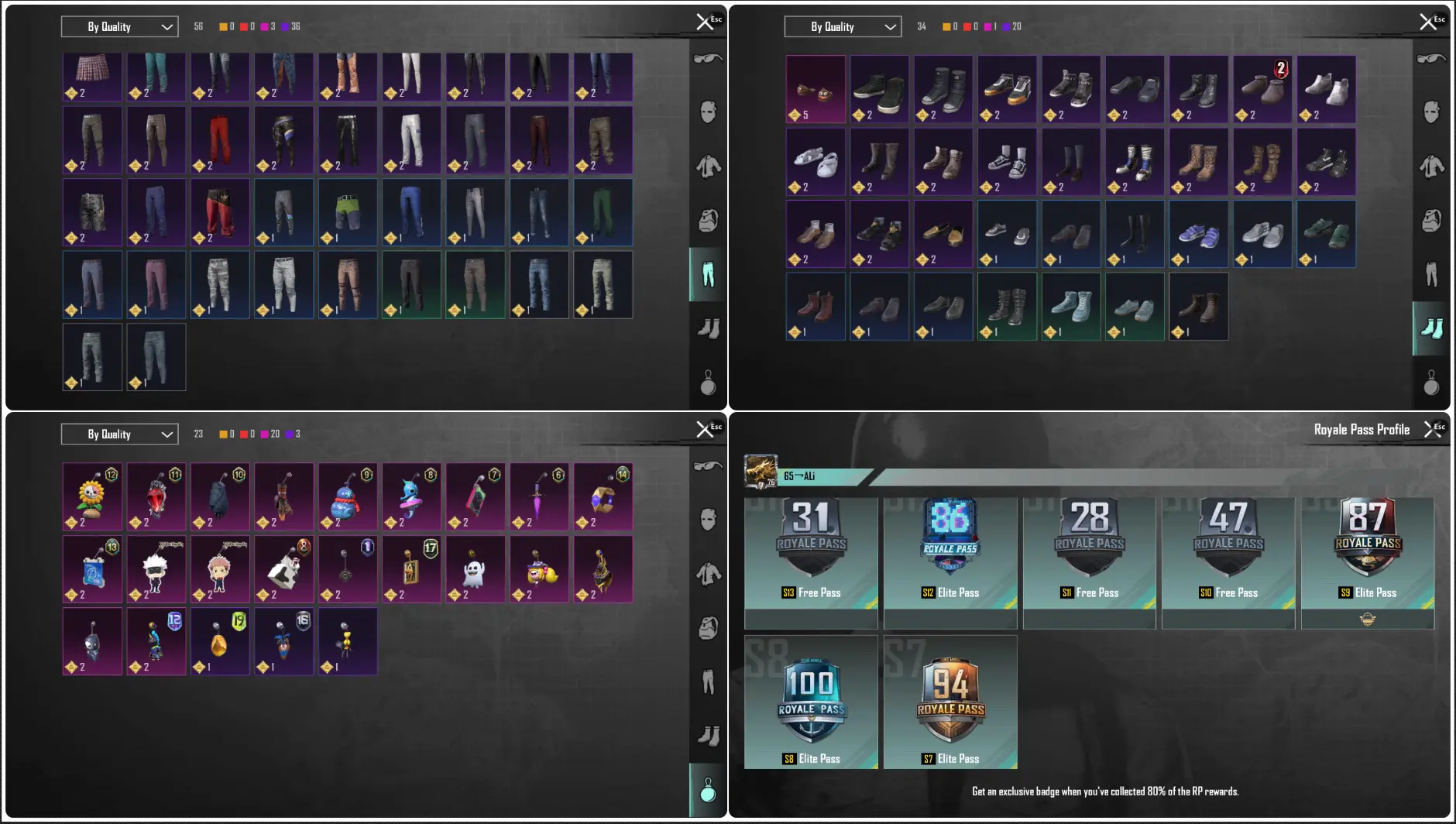Select pants category in ornaments inventory sidebar
This screenshot has height=824, width=1456.
[708, 682]
